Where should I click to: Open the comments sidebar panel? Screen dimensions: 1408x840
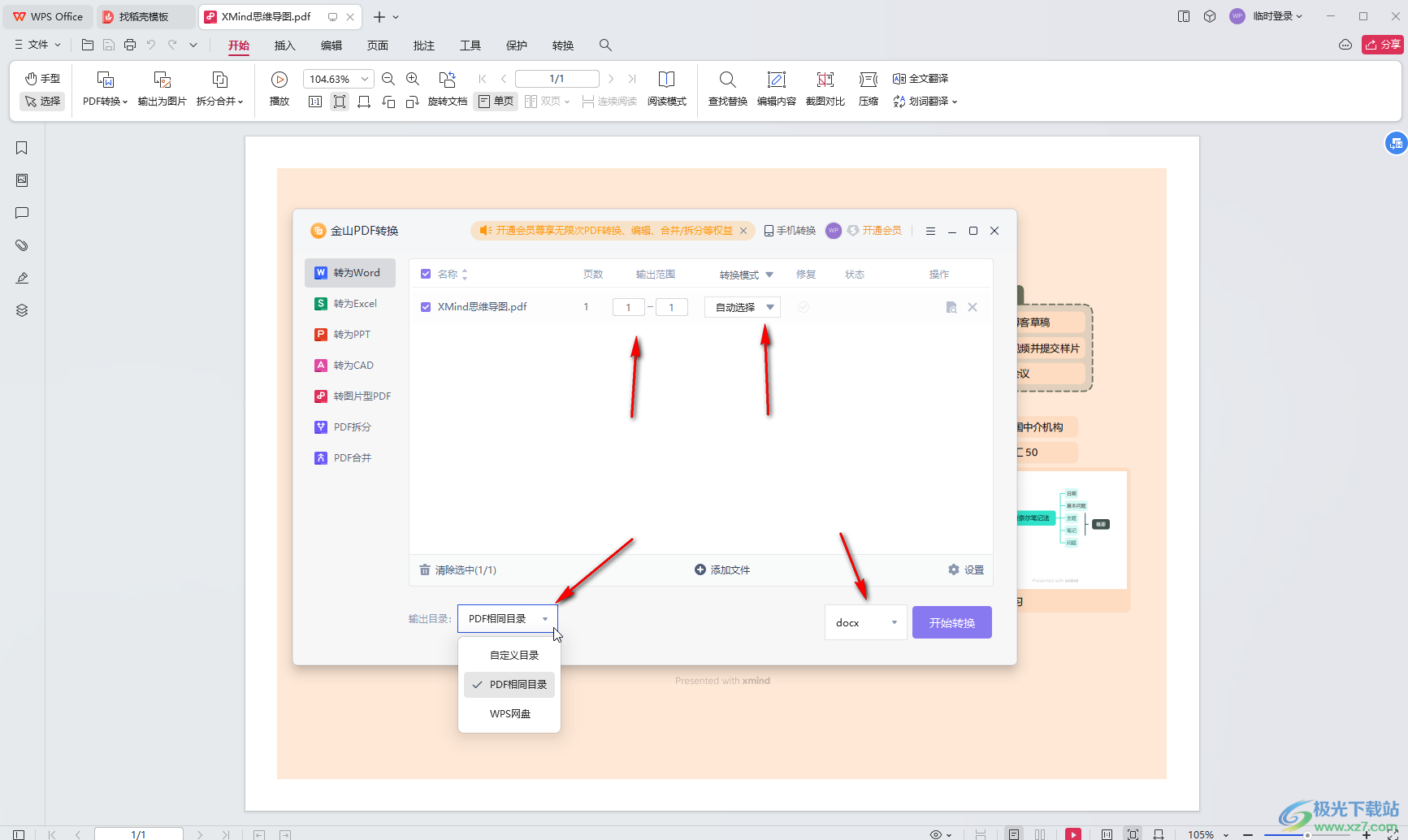click(22, 213)
